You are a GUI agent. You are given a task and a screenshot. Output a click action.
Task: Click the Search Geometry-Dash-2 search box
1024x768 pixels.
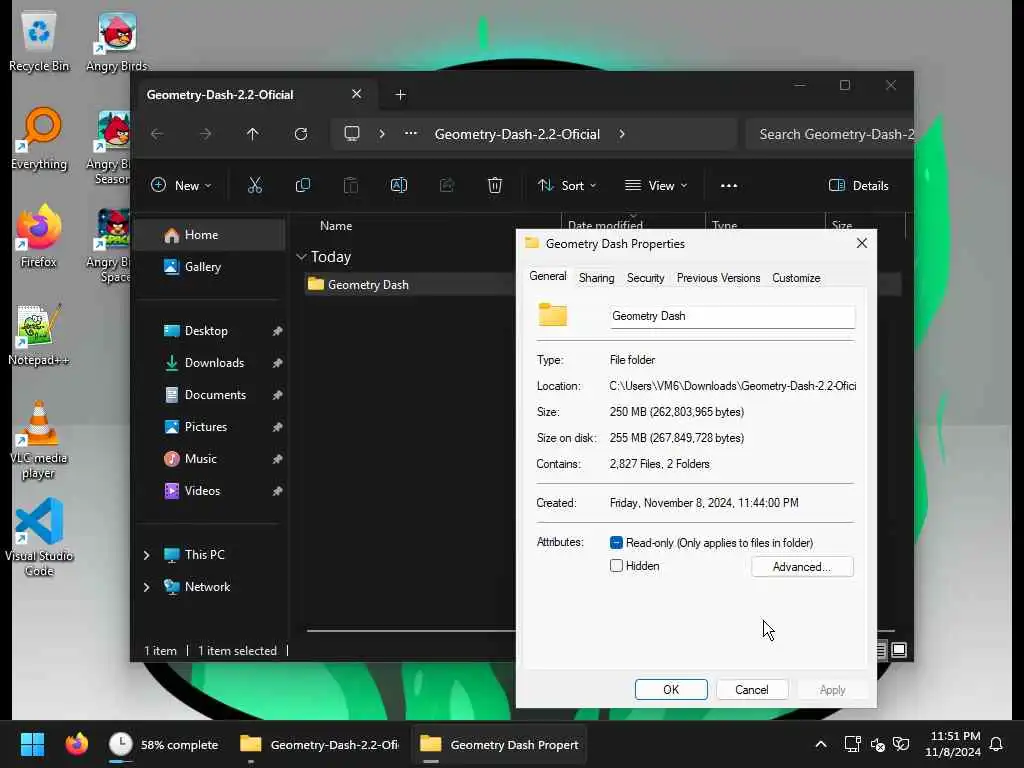point(830,134)
